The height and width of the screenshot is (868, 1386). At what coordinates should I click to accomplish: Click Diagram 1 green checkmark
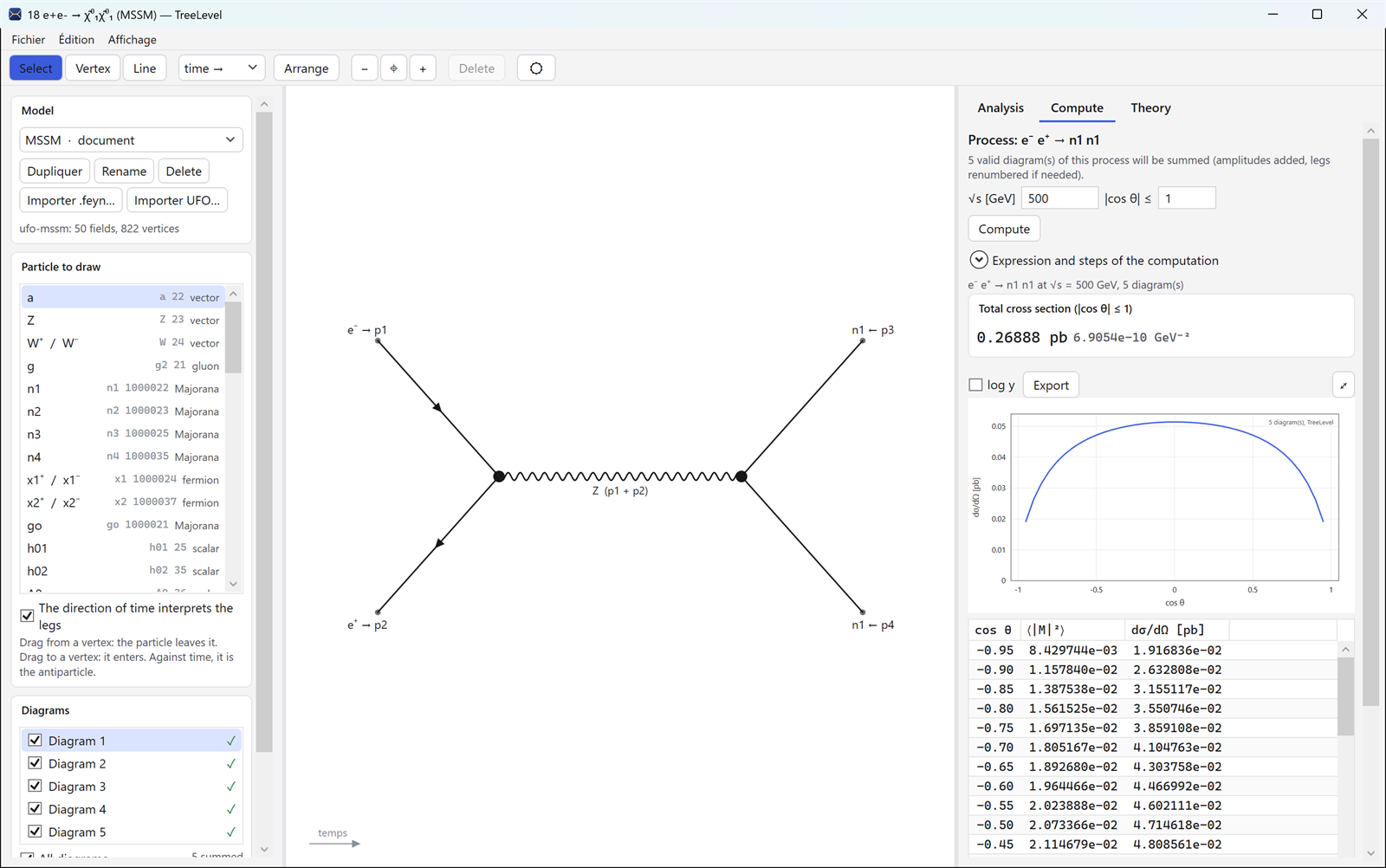coord(231,741)
